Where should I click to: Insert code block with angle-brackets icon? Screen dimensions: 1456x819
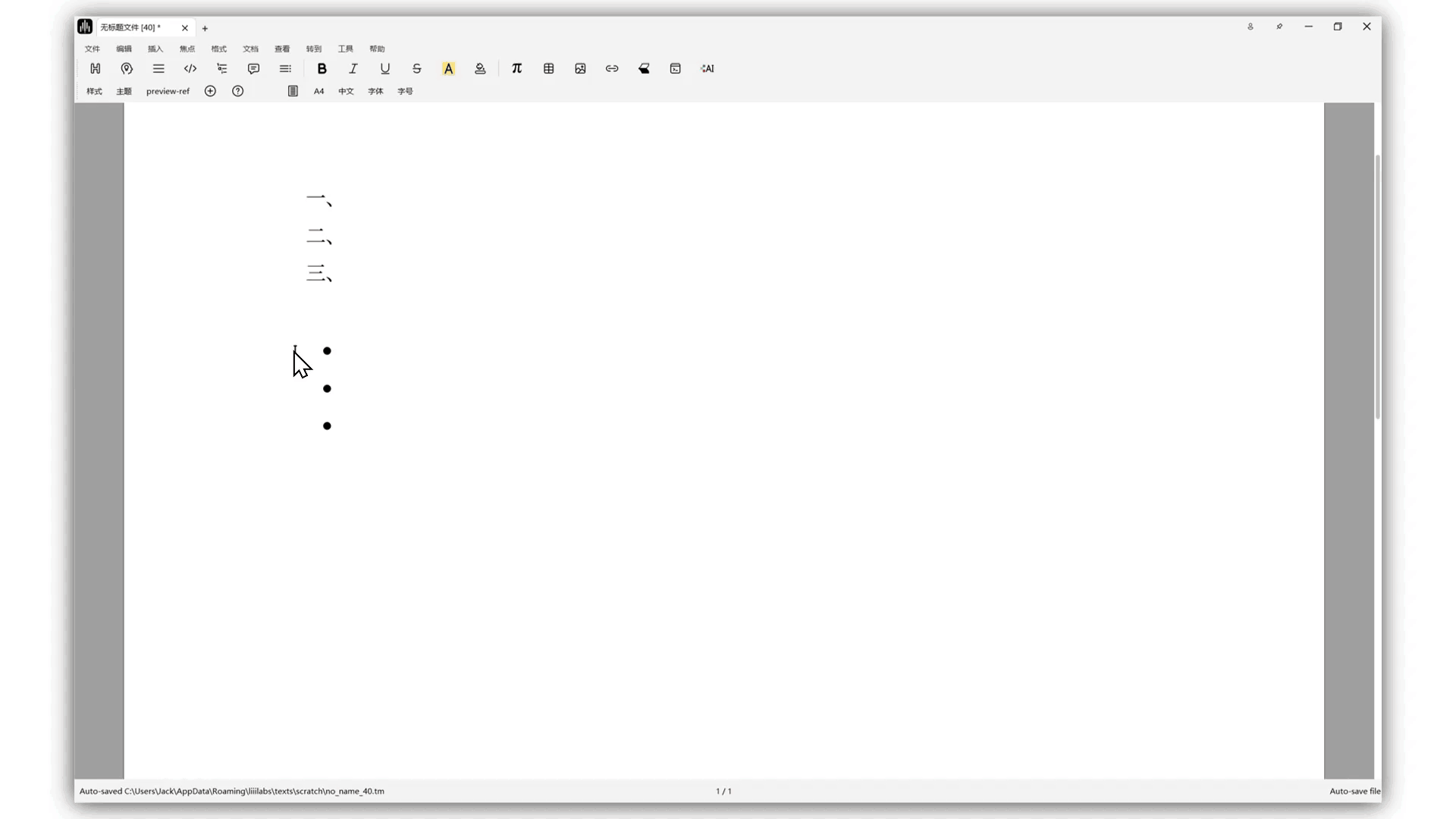190,68
